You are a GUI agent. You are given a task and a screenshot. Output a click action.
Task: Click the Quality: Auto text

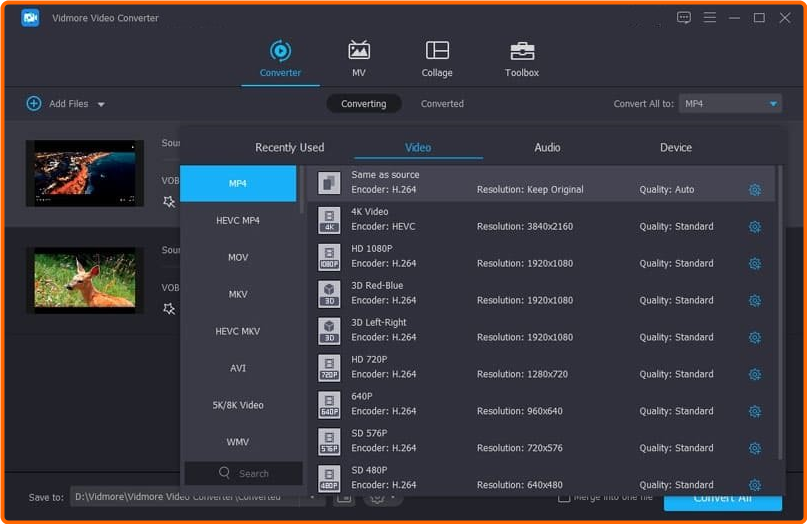[x=666, y=189]
